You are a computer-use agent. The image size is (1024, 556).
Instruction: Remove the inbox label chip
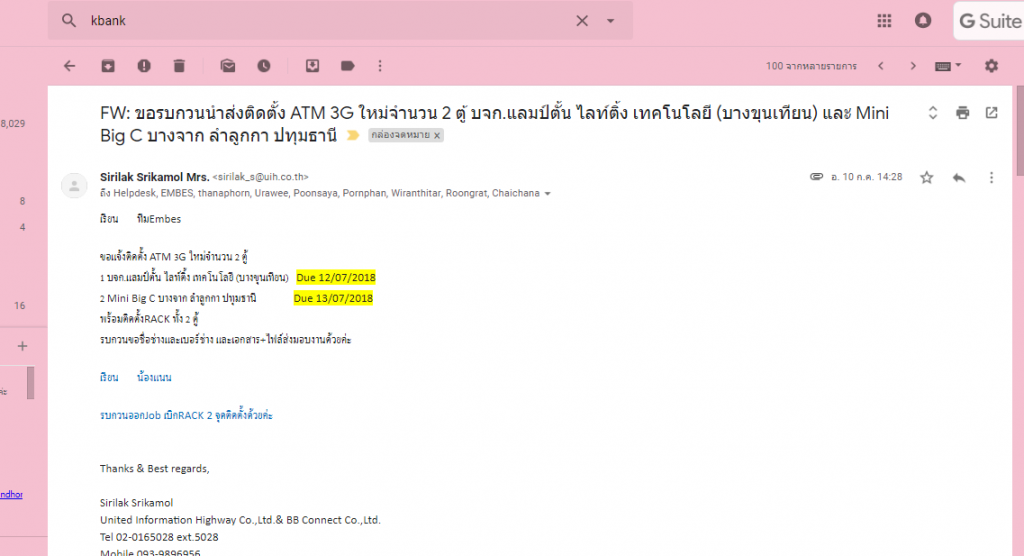click(x=438, y=135)
